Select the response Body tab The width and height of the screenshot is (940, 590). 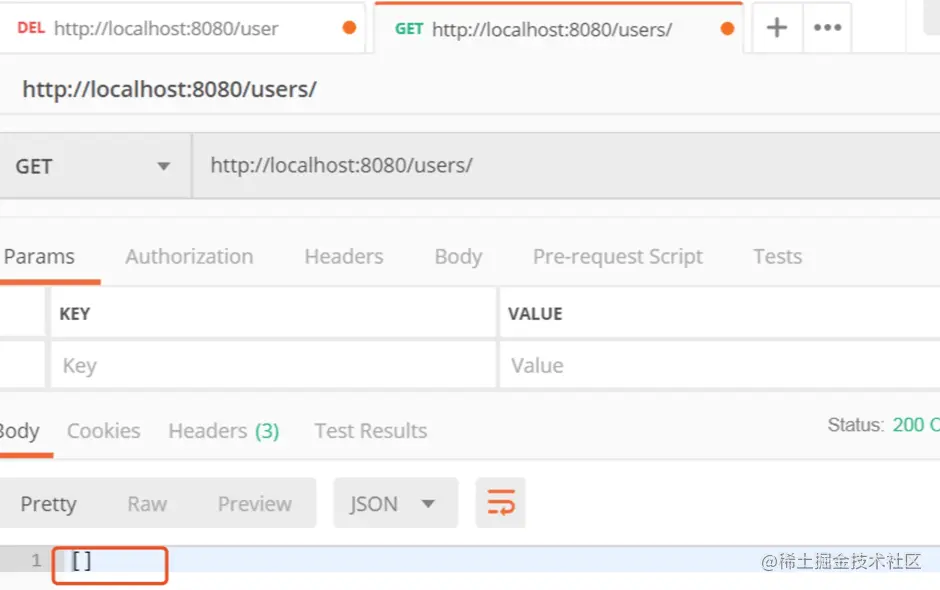point(20,431)
